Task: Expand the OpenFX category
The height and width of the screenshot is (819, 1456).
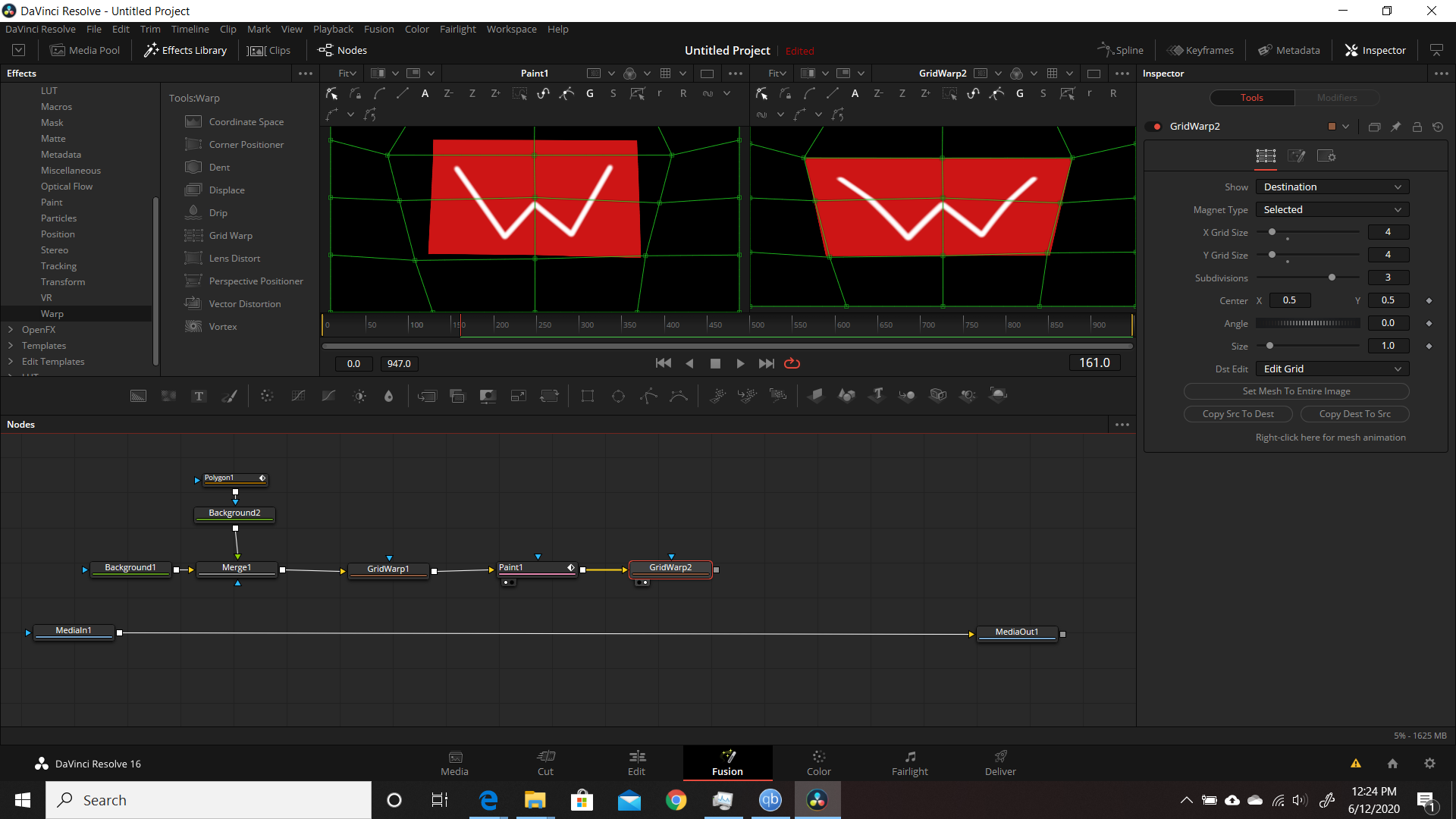Action: tap(11, 330)
